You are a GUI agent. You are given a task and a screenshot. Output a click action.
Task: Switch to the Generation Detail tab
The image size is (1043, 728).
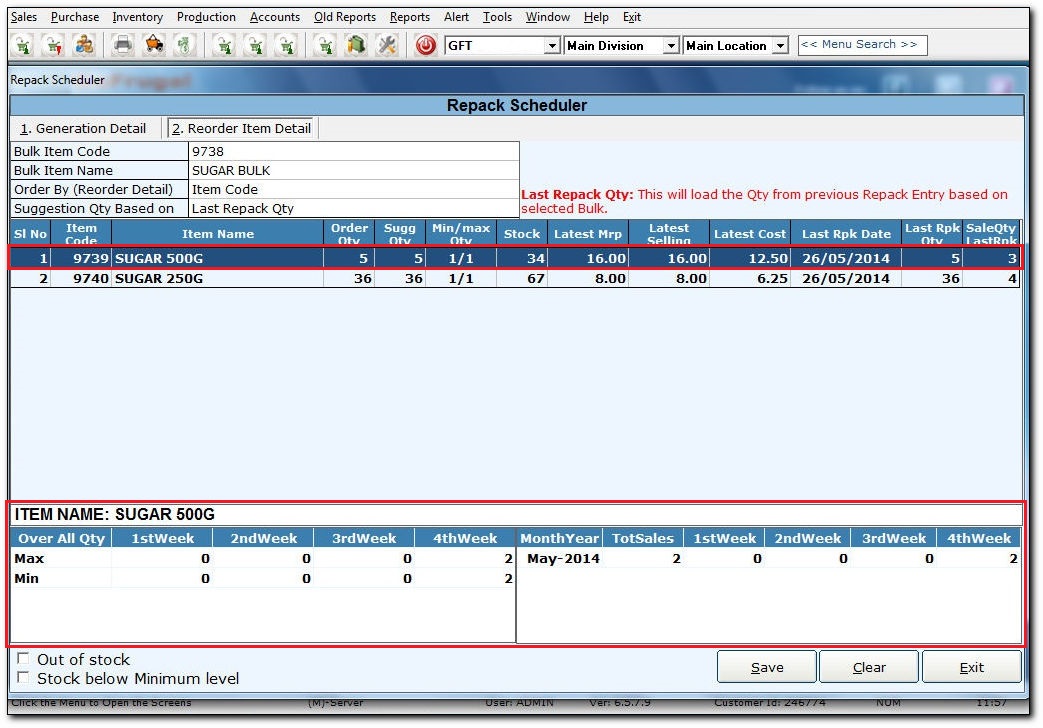[84, 128]
